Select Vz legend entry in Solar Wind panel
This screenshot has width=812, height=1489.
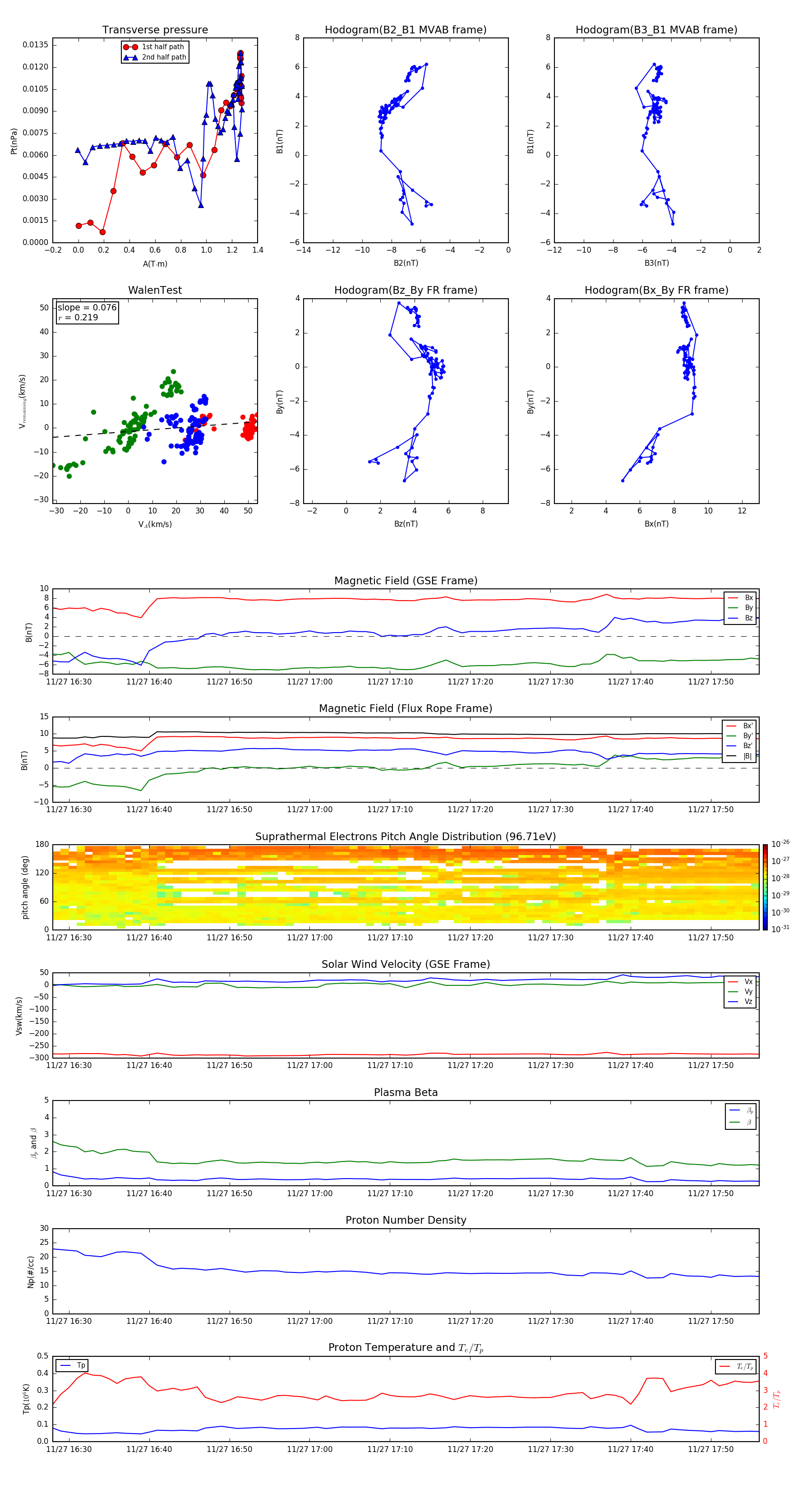(740, 1002)
